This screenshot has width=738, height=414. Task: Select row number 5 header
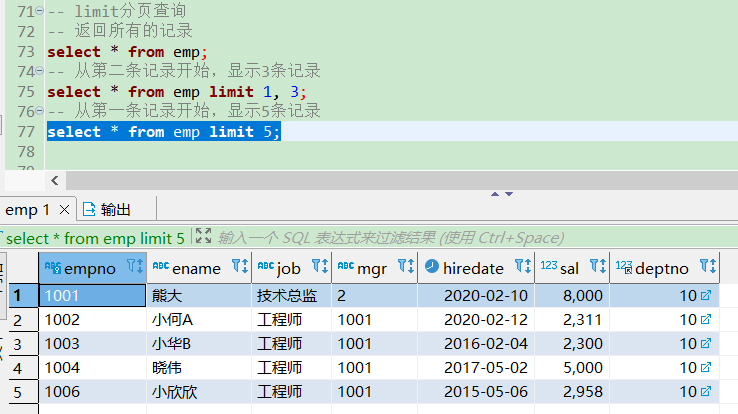point(24,392)
